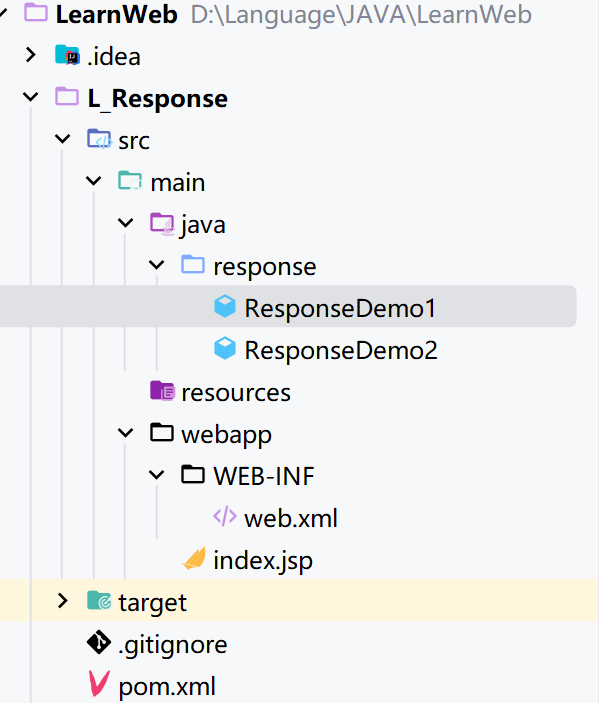601x703 pixels.
Task: Click the .idea folder icon
Action: (x=67, y=56)
